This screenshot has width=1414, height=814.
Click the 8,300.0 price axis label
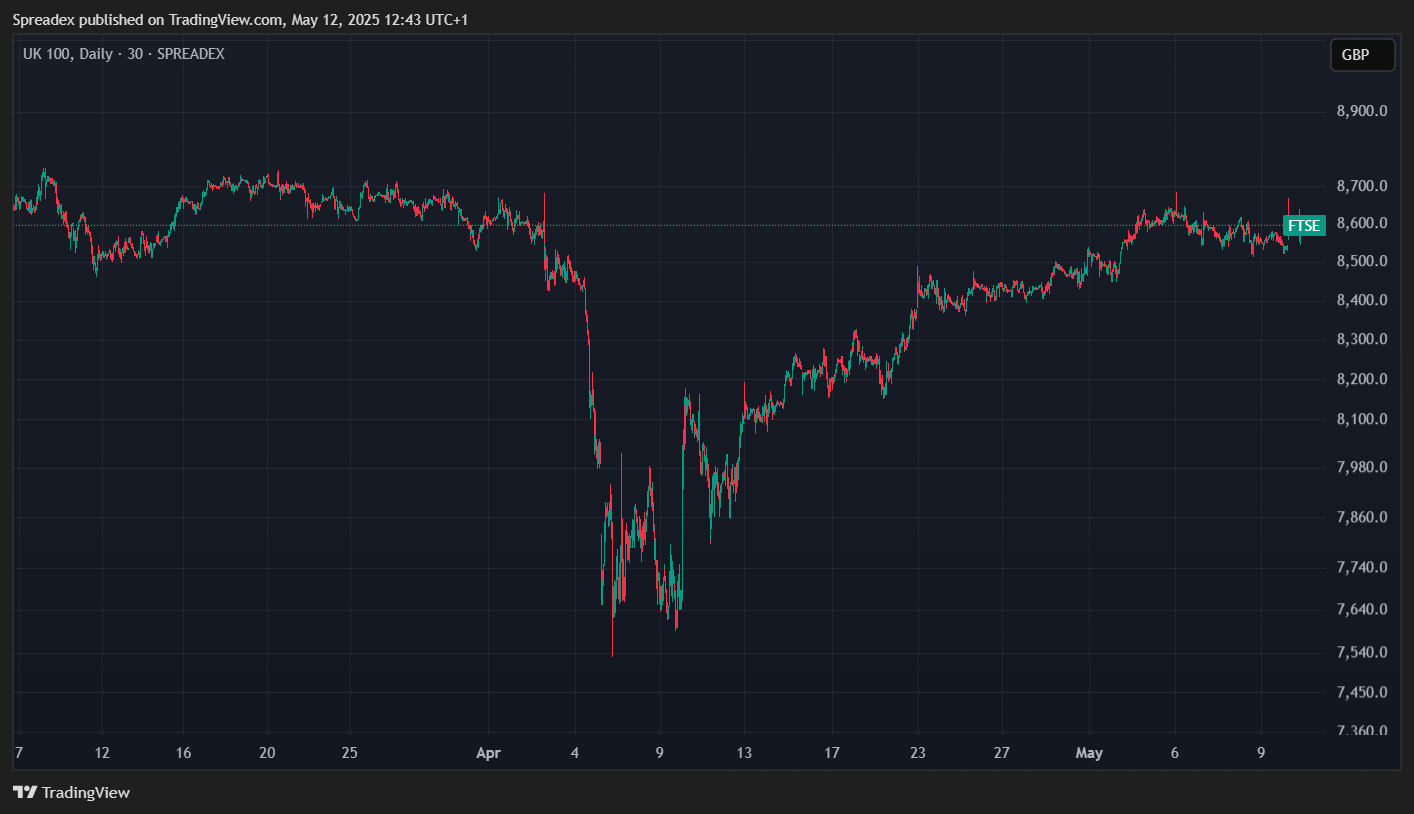point(1362,339)
